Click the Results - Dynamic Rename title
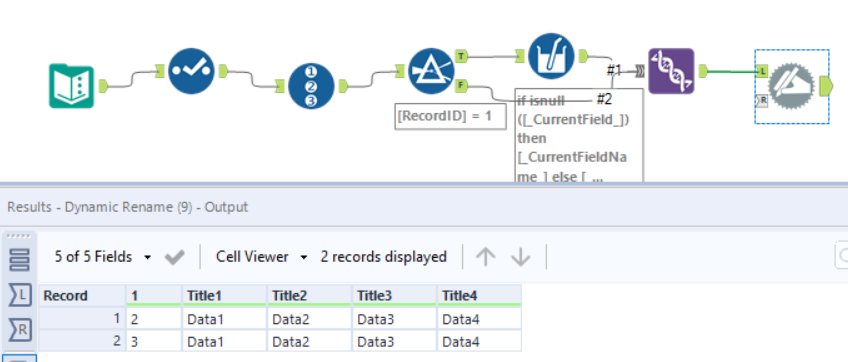 128,207
